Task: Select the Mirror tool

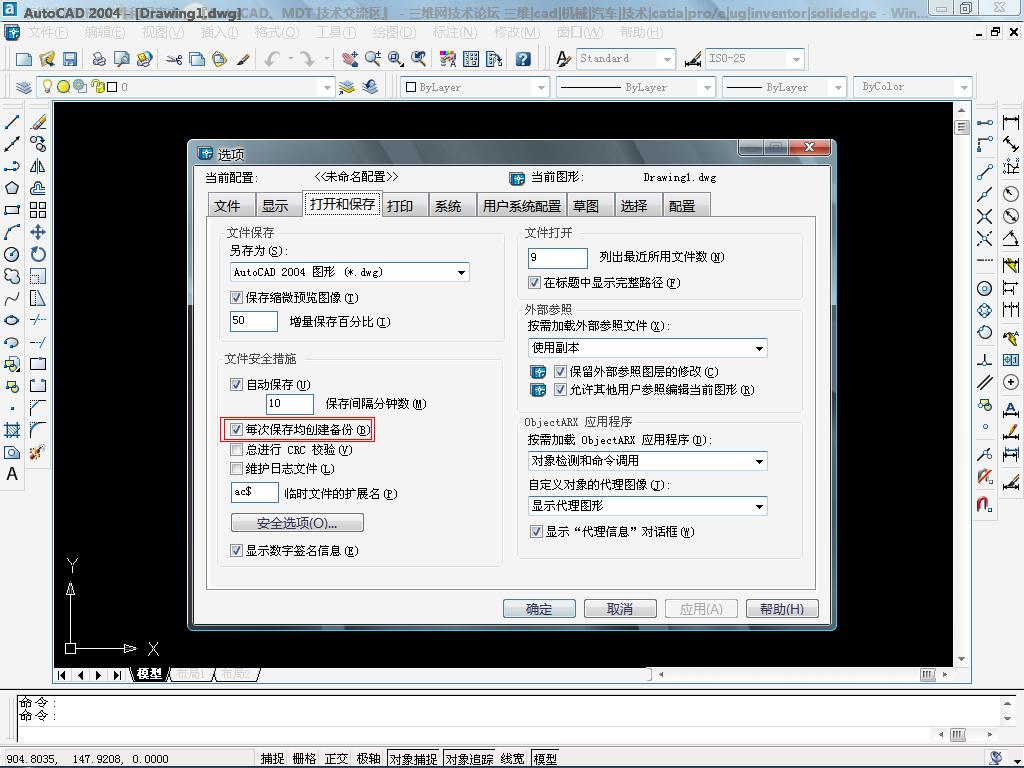Action: [x=38, y=166]
